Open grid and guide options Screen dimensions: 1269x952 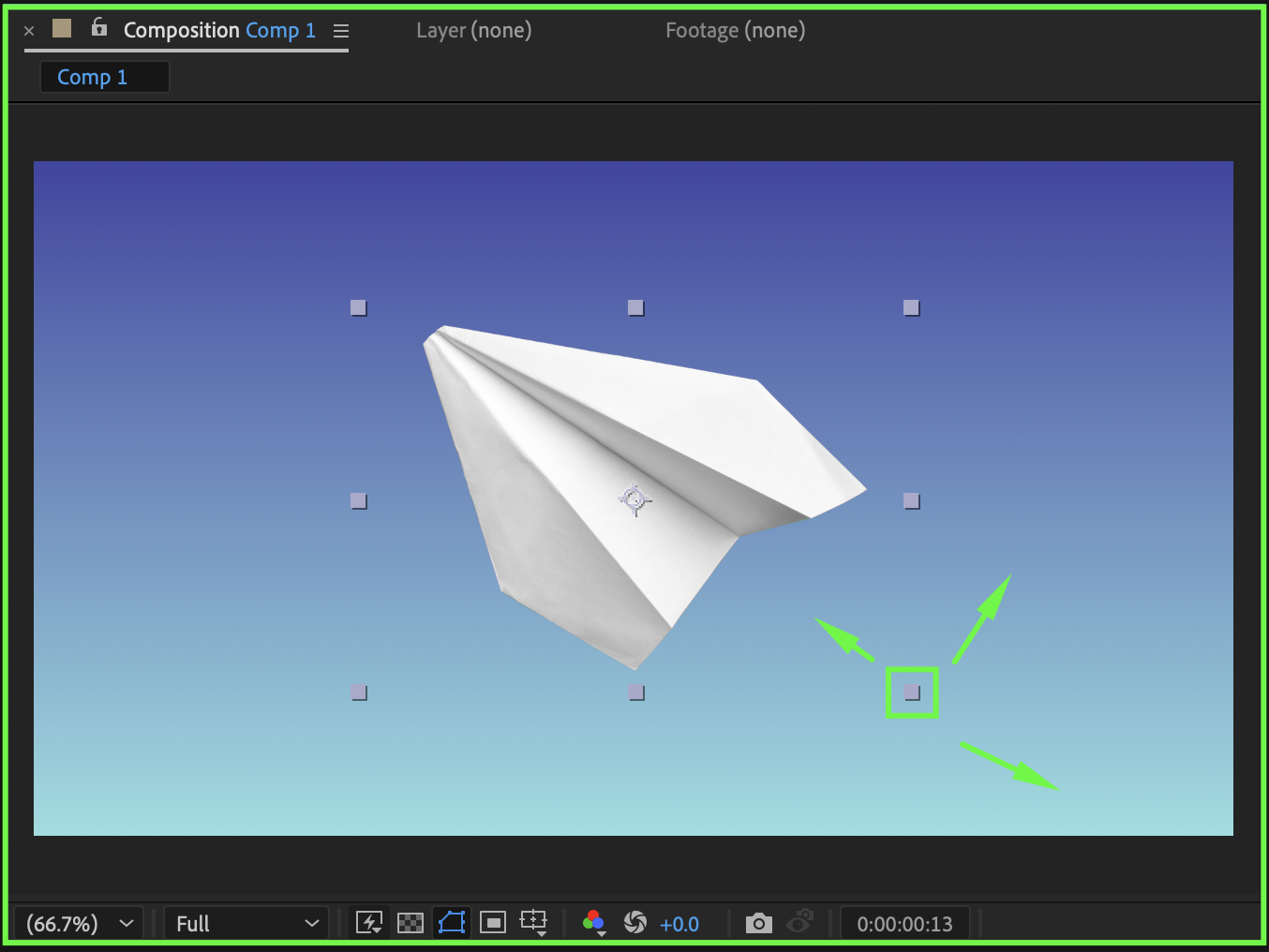tap(534, 923)
